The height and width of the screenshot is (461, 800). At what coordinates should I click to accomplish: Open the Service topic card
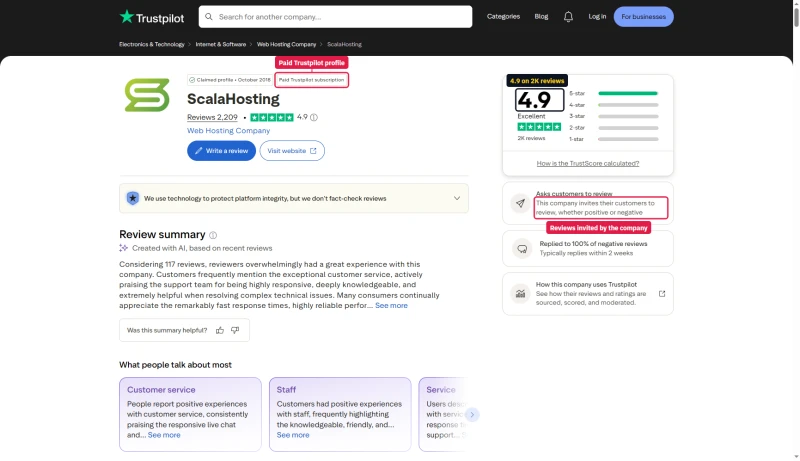click(x=442, y=415)
